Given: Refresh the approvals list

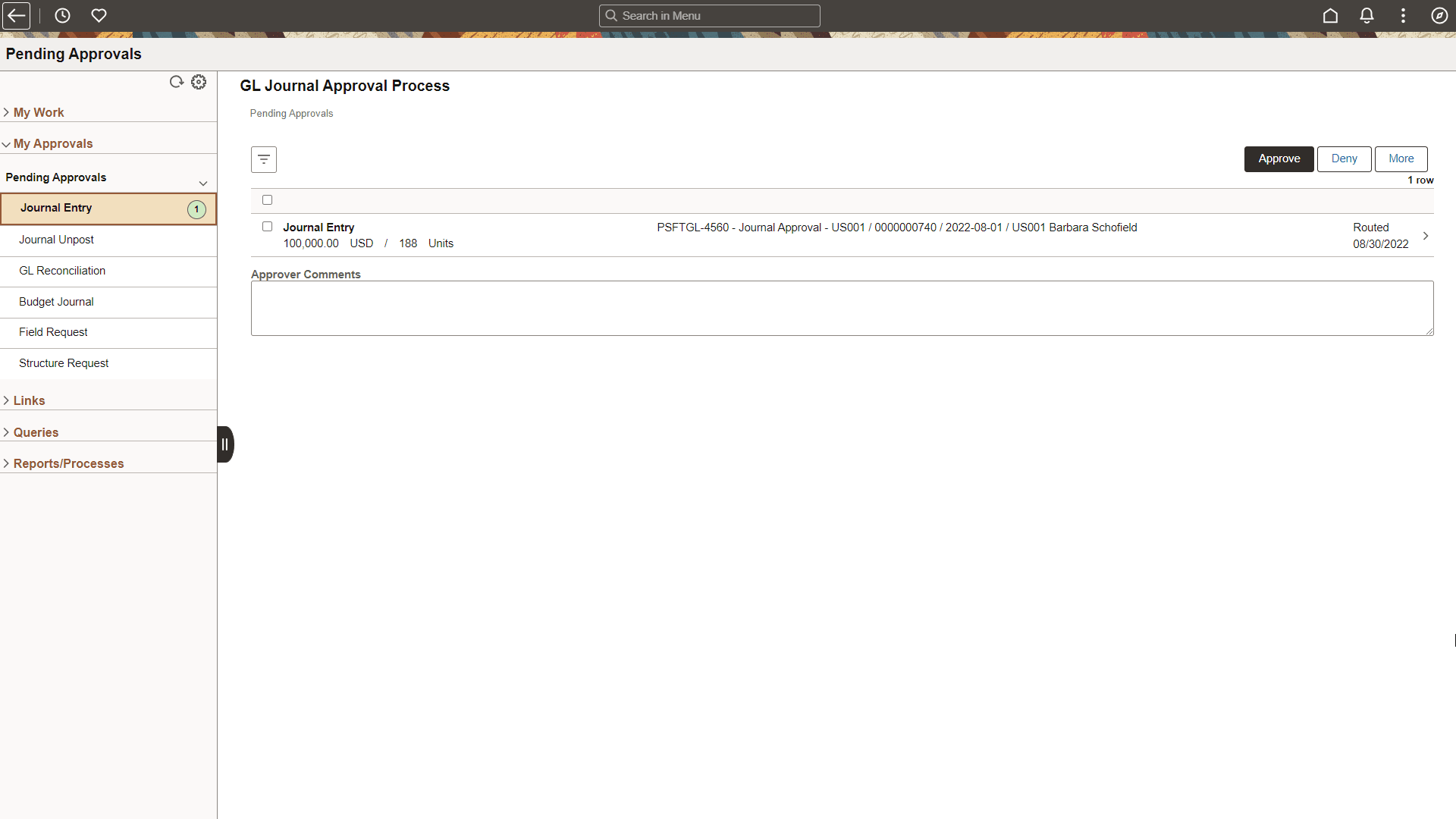Looking at the screenshot, I should [x=177, y=82].
